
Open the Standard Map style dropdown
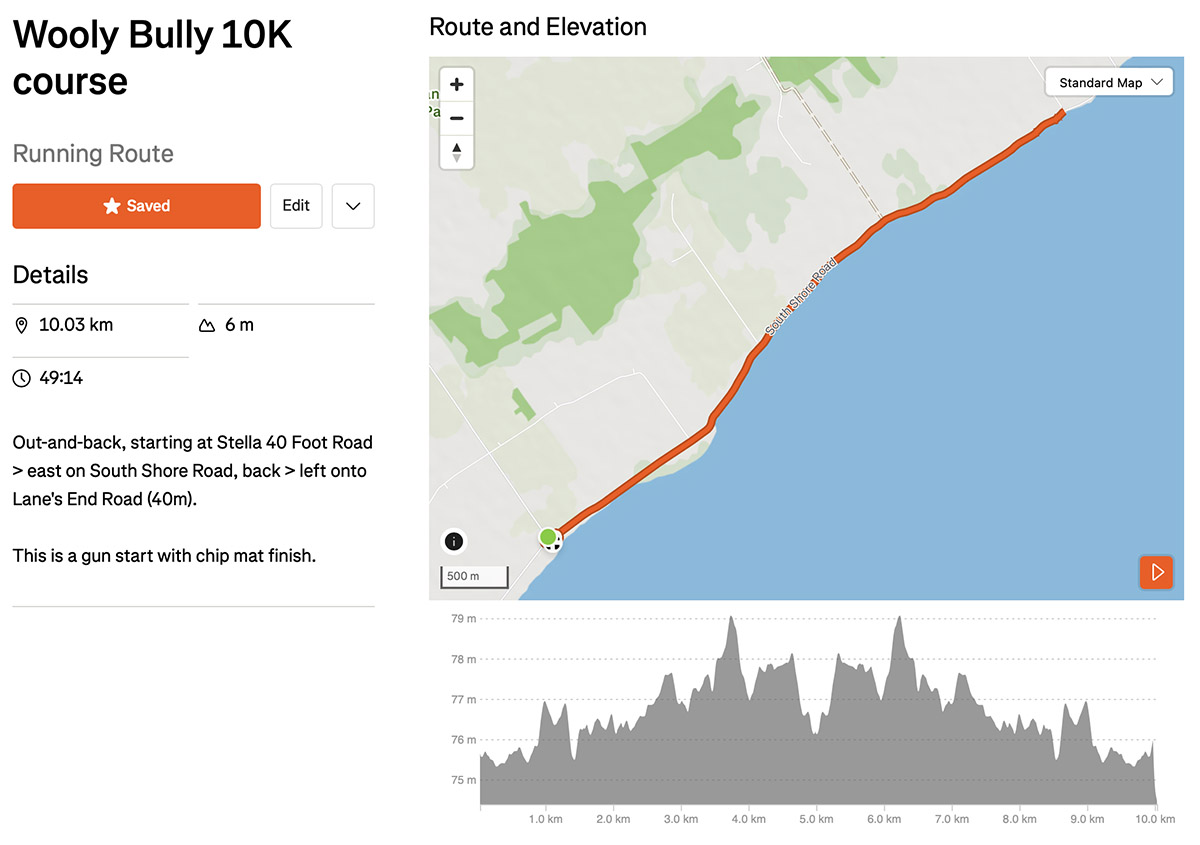[x=1109, y=82]
